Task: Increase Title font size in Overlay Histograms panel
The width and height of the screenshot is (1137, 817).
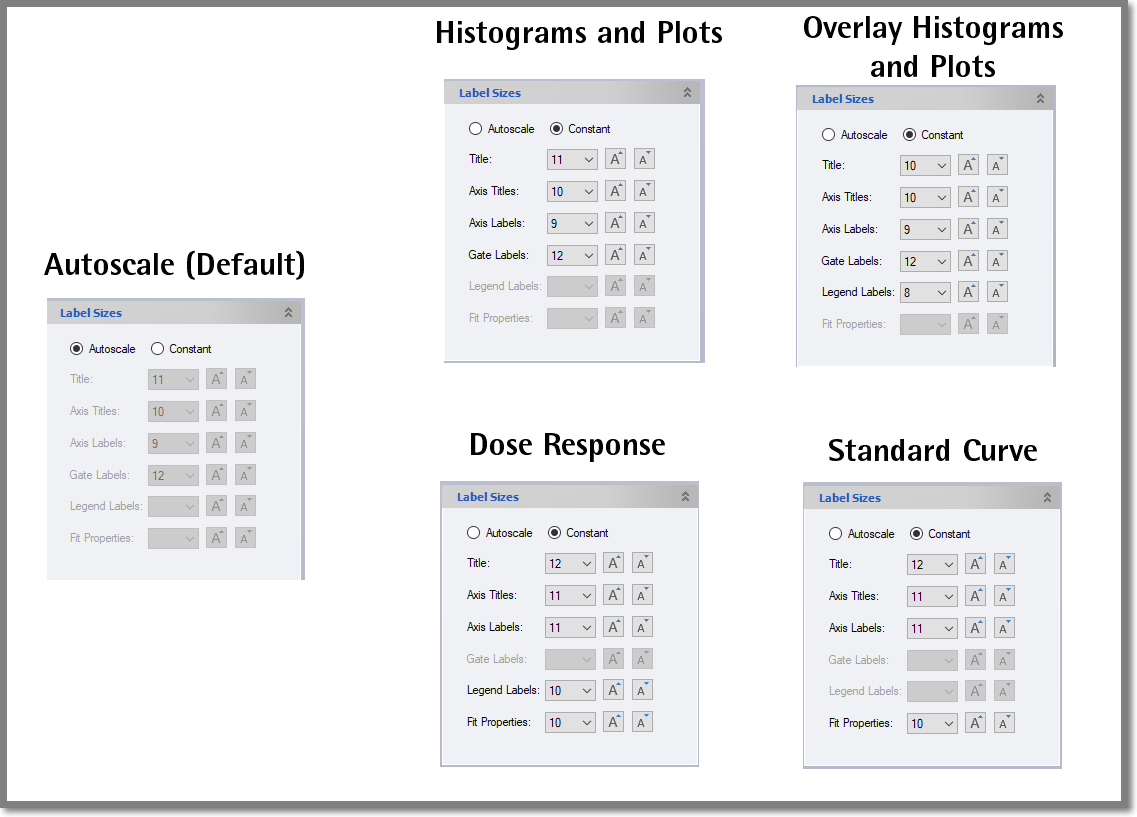Action: coord(969,165)
